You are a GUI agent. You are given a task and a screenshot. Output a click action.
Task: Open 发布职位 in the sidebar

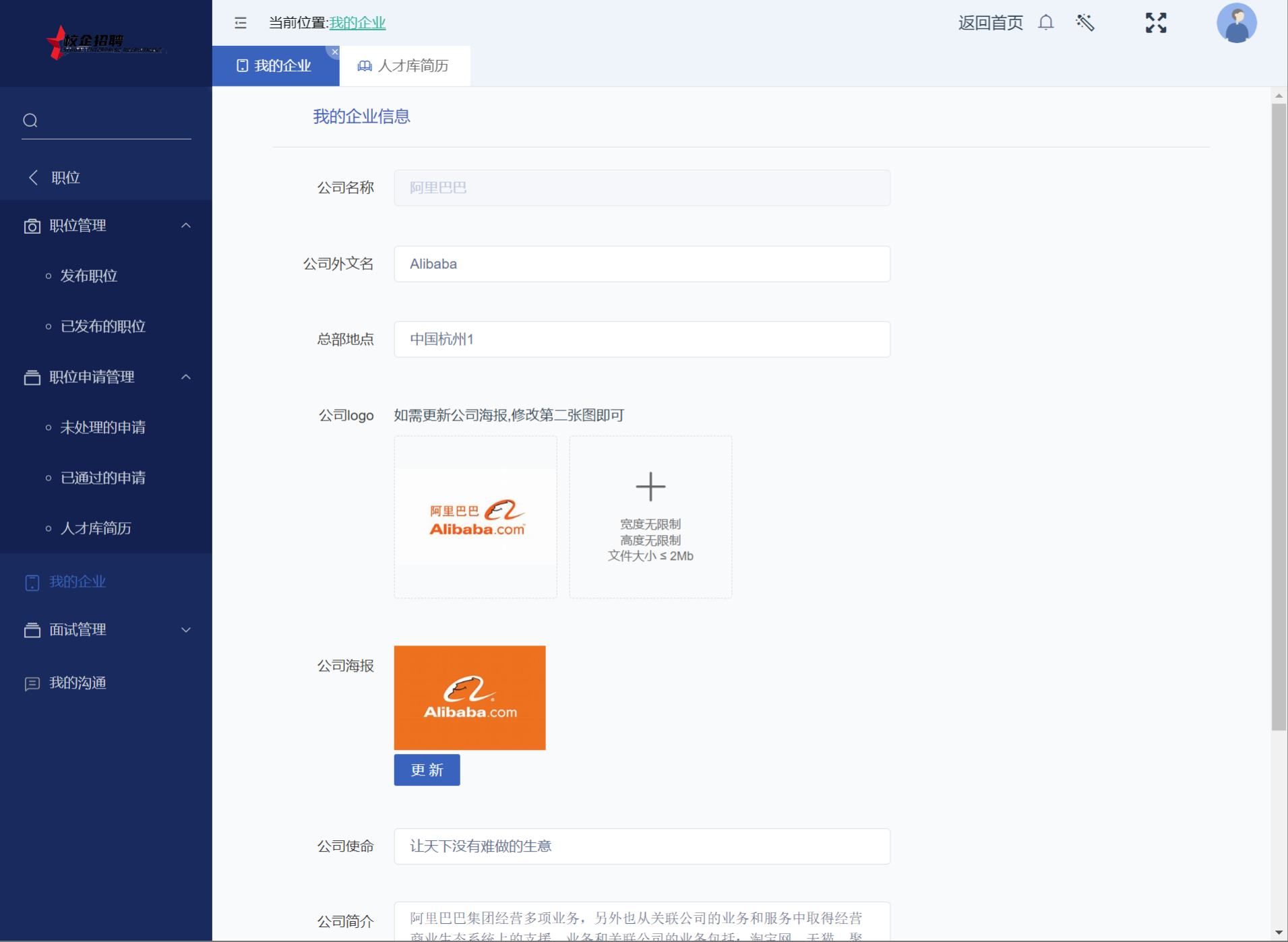tap(89, 276)
